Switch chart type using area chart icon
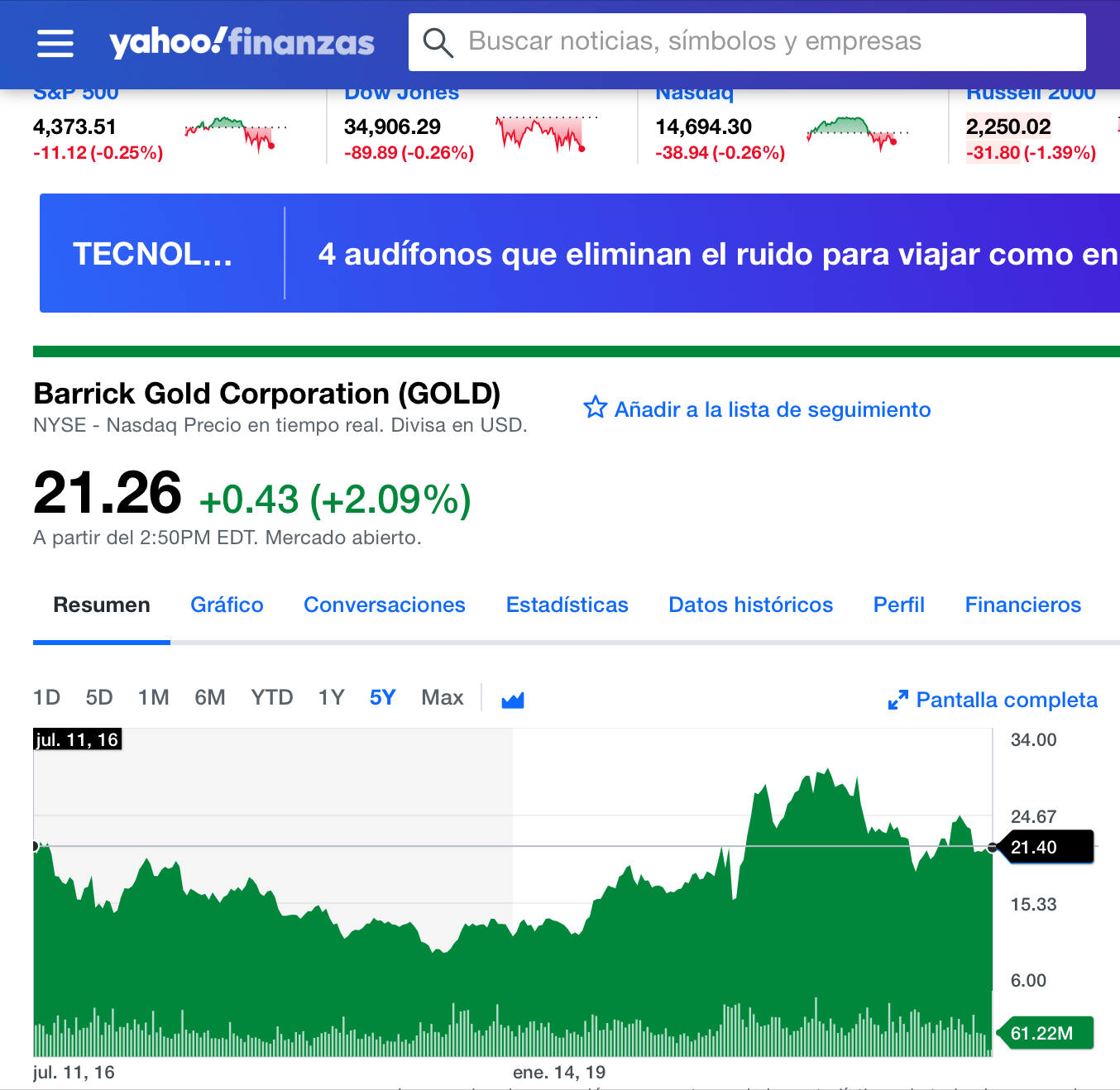Viewport: 1120px width, 1090px height. click(x=513, y=700)
